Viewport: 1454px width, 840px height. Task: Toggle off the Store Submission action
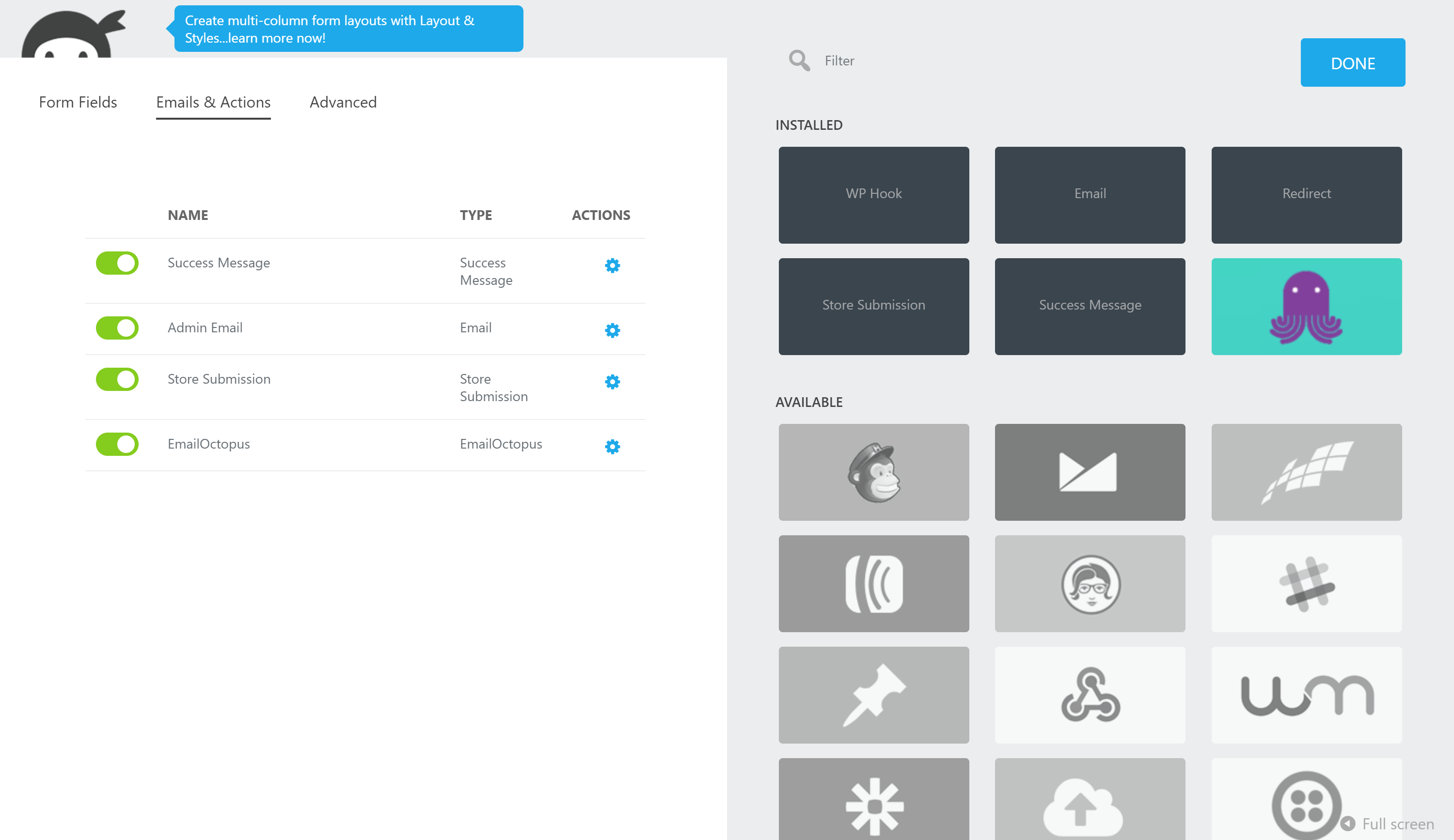[x=117, y=379]
